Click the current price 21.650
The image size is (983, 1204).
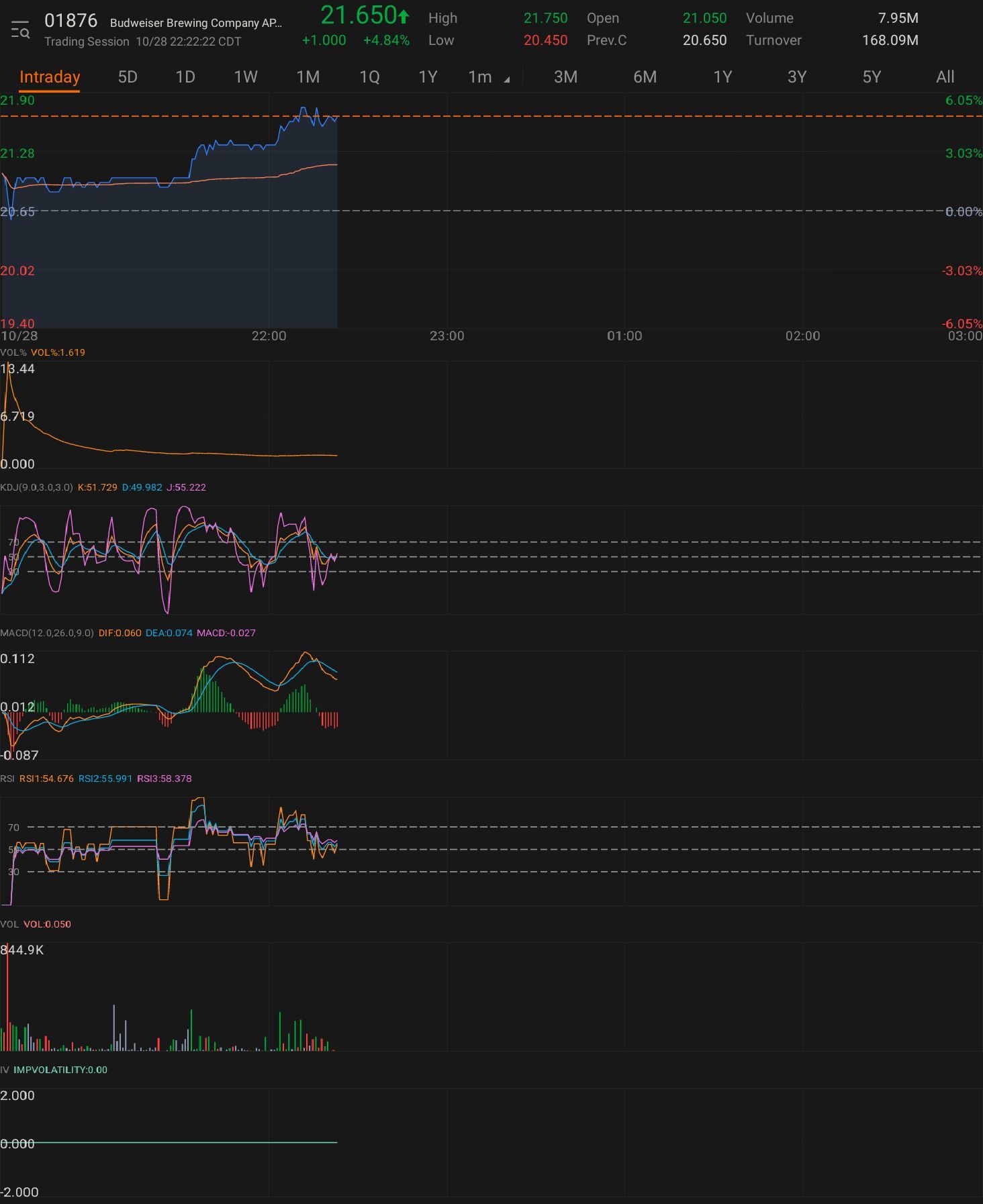pyautogui.click(x=359, y=15)
